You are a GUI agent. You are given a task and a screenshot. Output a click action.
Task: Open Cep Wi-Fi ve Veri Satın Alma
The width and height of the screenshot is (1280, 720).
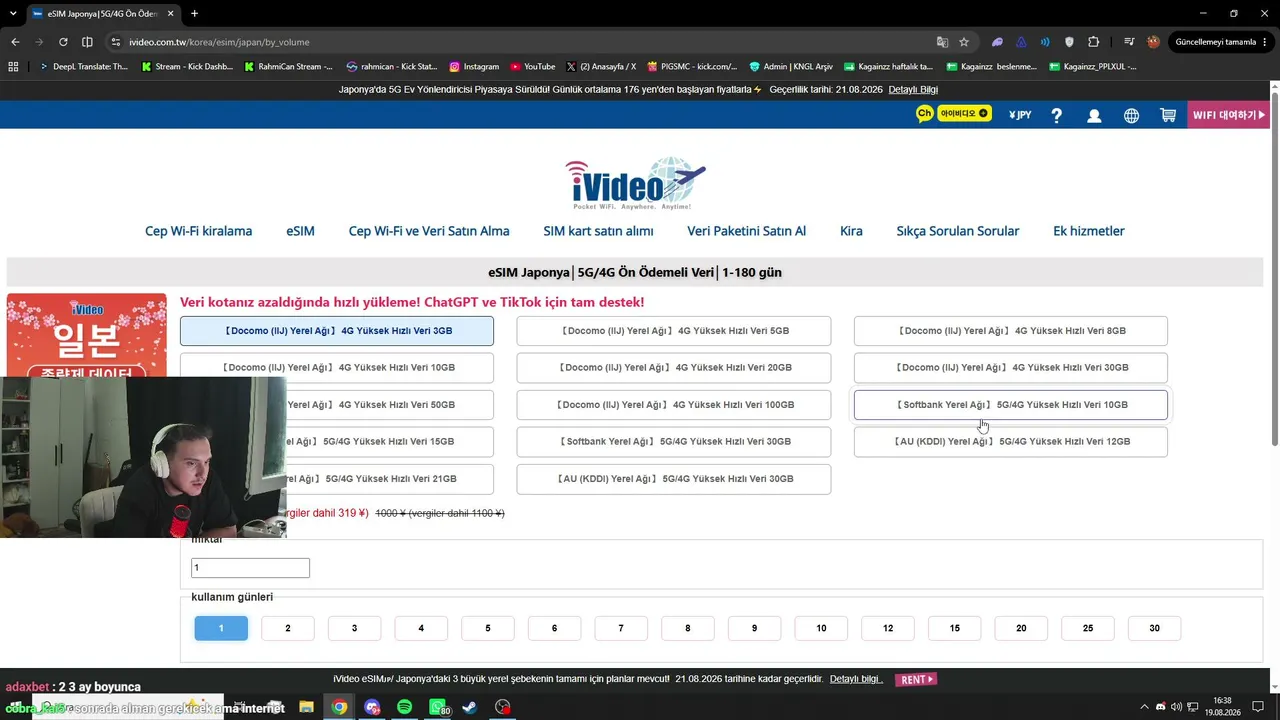(429, 231)
